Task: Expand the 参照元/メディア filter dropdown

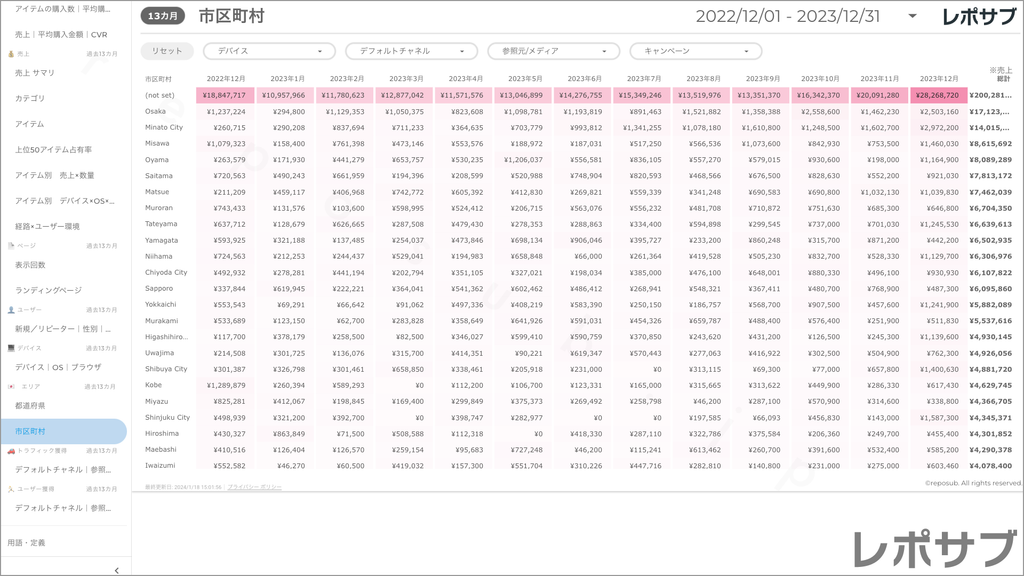Action: [553, 51]
